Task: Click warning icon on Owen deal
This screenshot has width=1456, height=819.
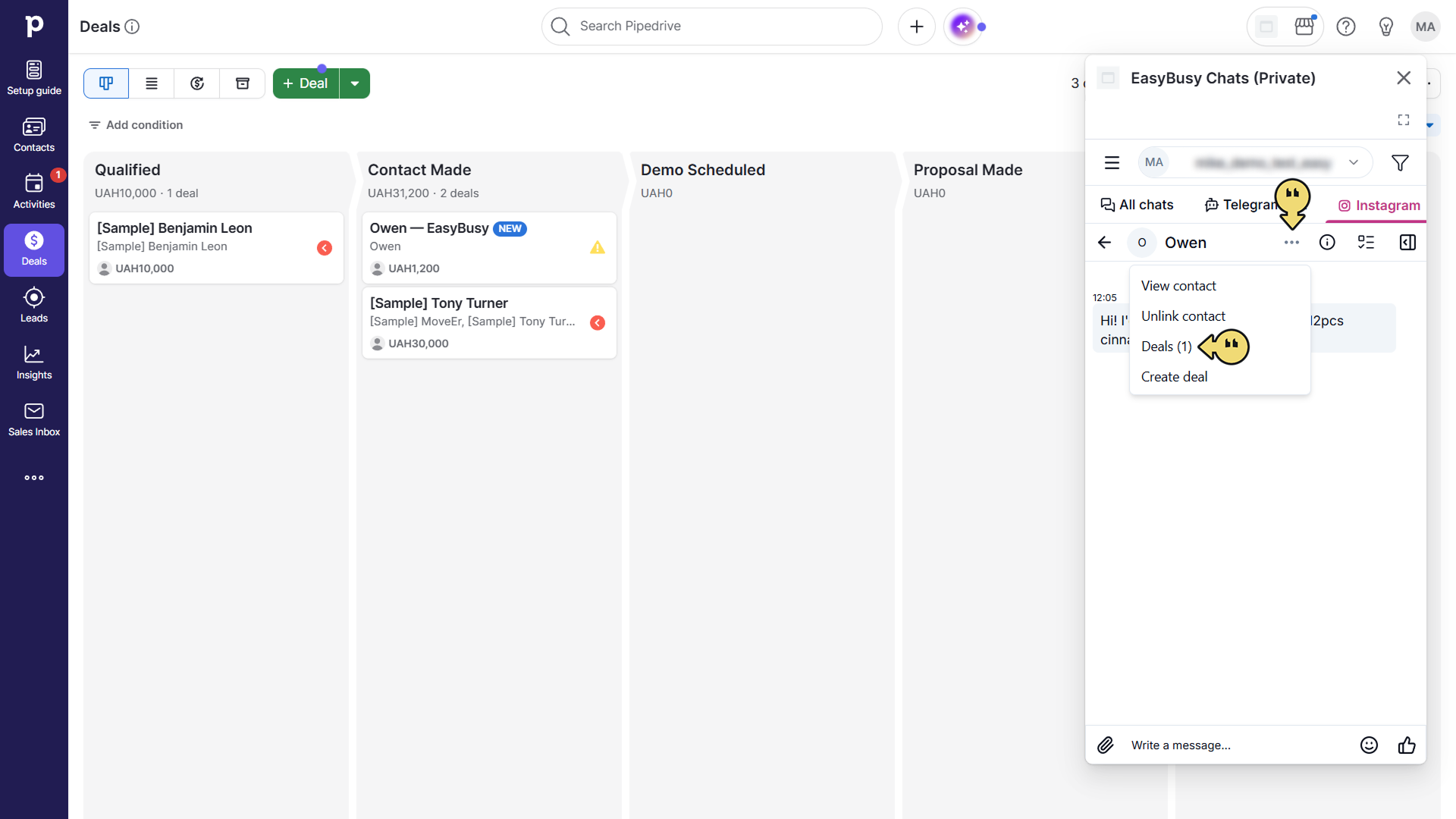Action: pos(598,247)
